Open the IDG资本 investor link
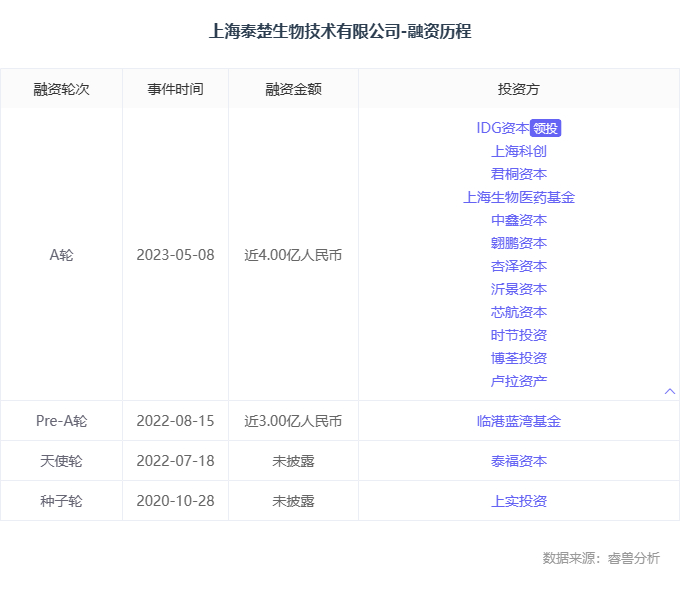 [x=503, y=128]
